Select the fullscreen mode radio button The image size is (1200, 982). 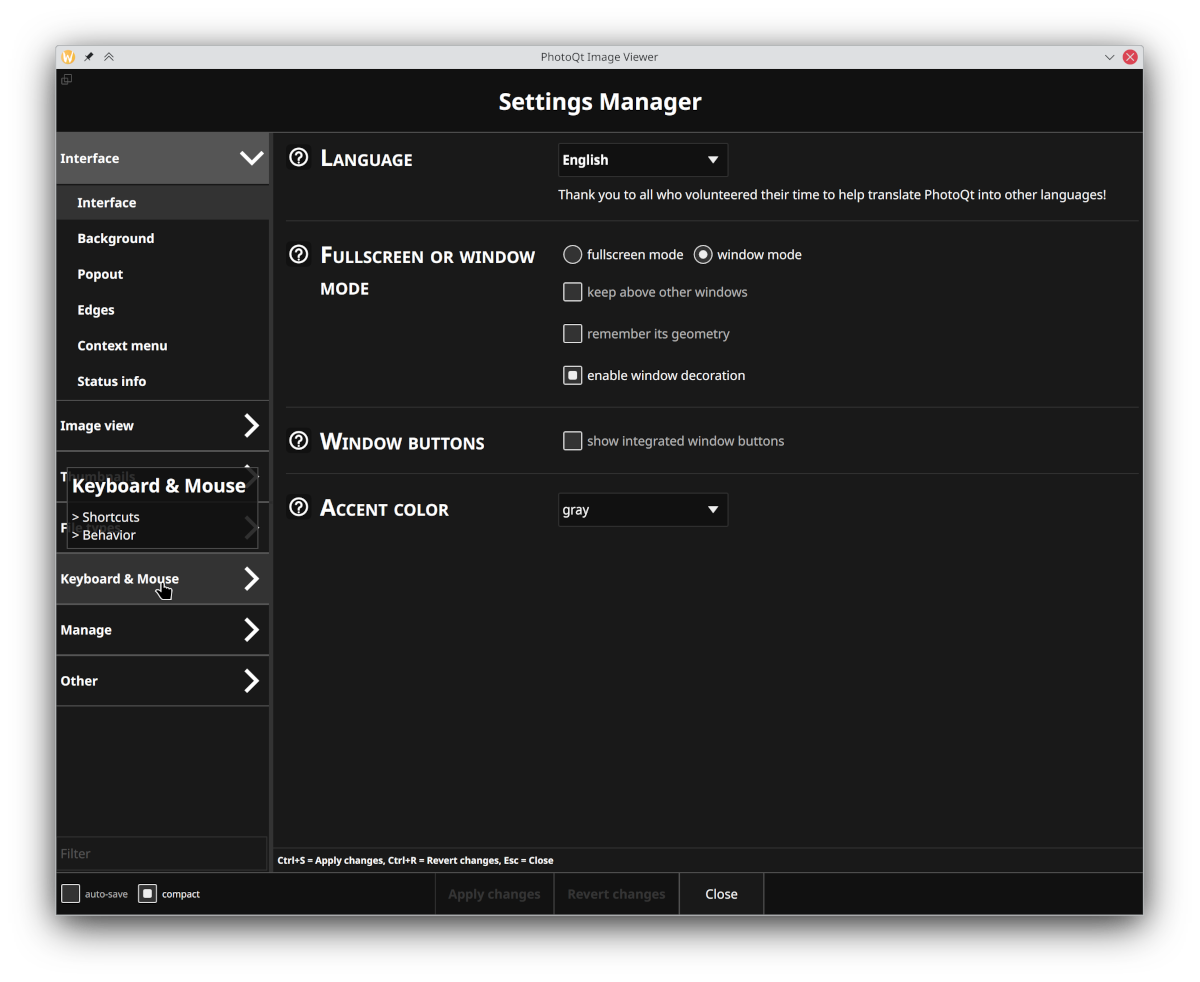pos(573,255)
